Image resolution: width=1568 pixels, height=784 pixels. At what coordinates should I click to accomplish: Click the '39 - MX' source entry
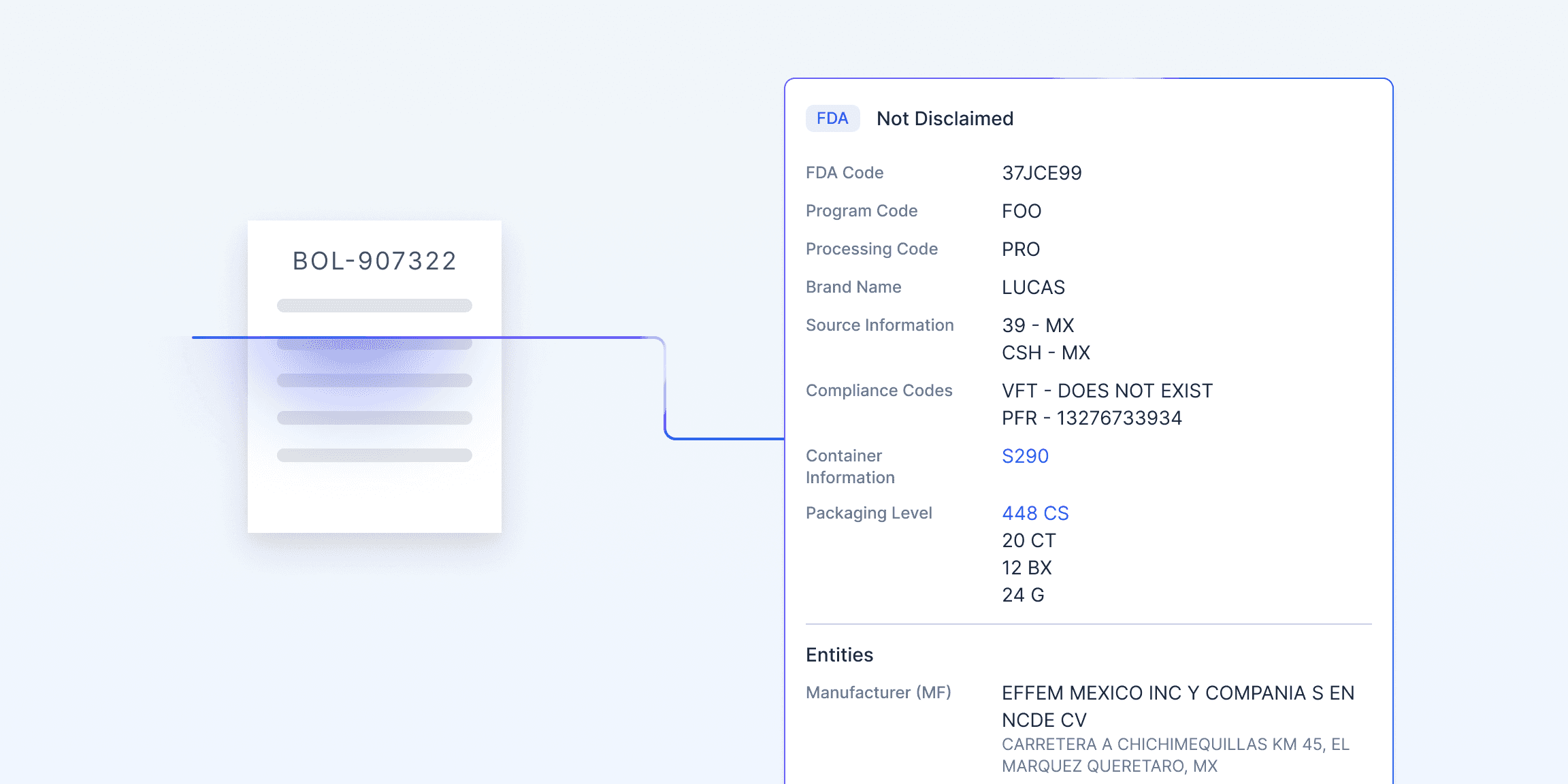coord(1038,325)
